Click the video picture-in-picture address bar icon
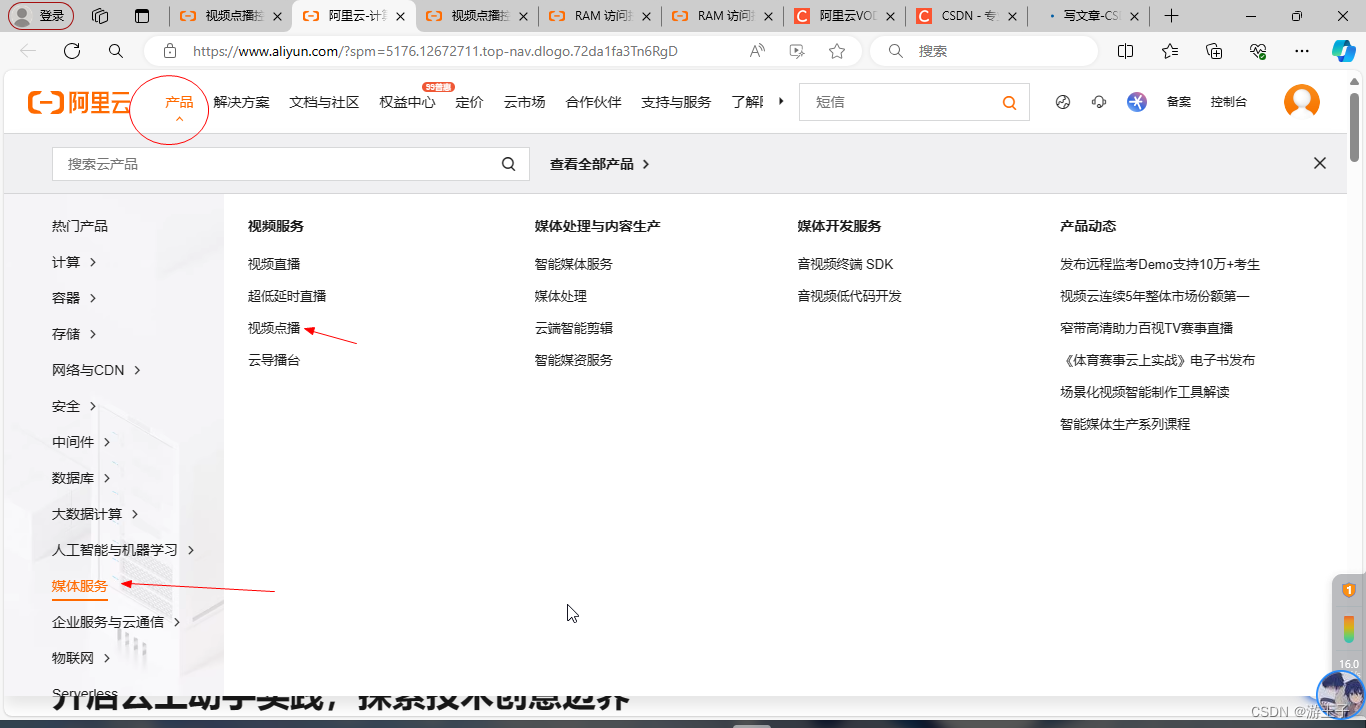Image resolution: width=1366 pixels, height=728 pixels. [797, 51]
